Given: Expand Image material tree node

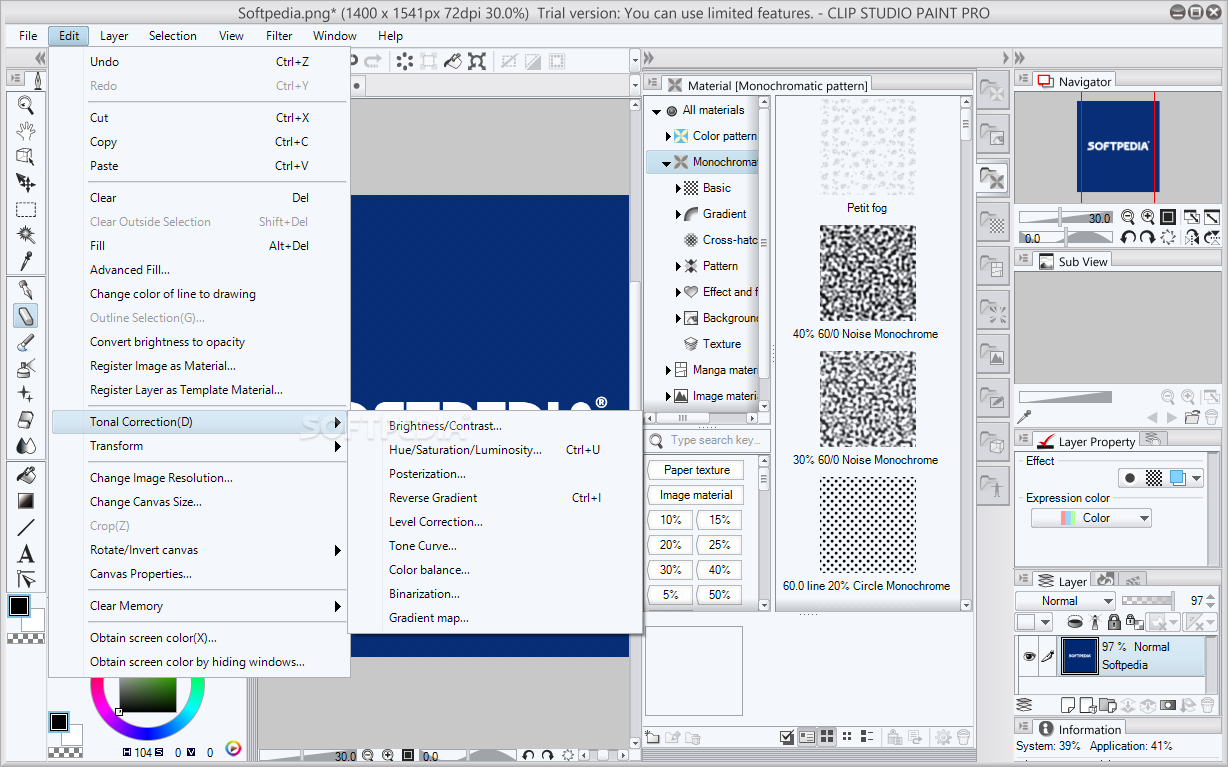Looking at the screenshot, I should tap(668, 396).
